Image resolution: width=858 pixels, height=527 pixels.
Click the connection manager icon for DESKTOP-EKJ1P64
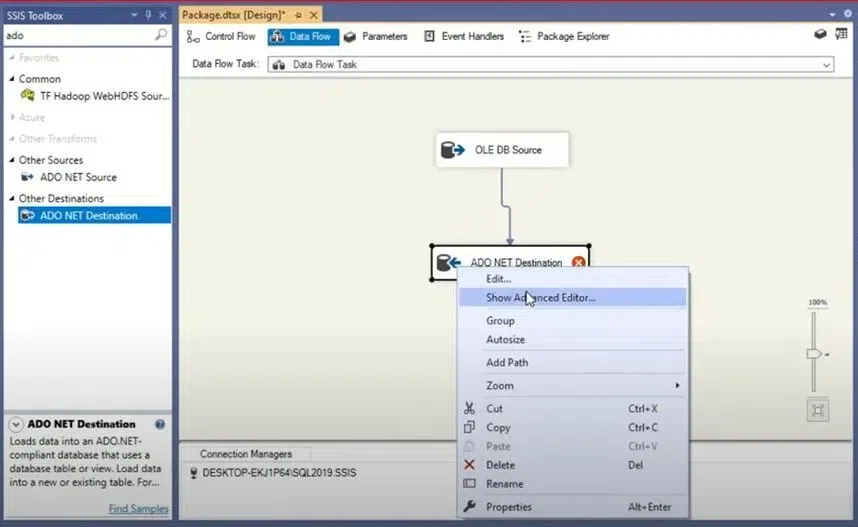click(194, 473)
